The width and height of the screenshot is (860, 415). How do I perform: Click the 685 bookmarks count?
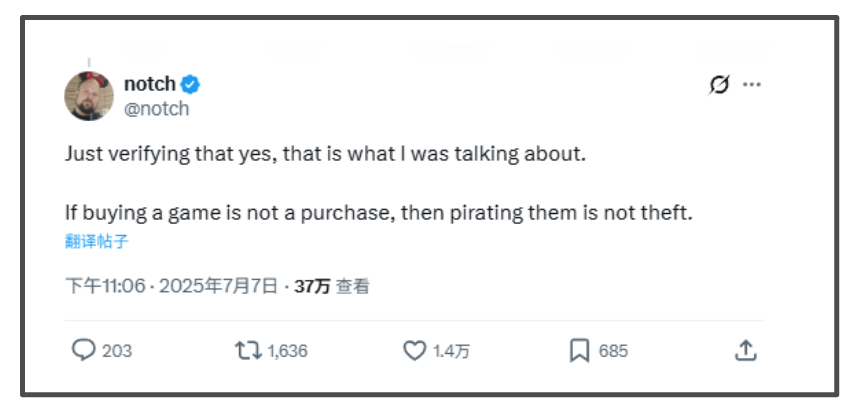(x=613, y=351)
